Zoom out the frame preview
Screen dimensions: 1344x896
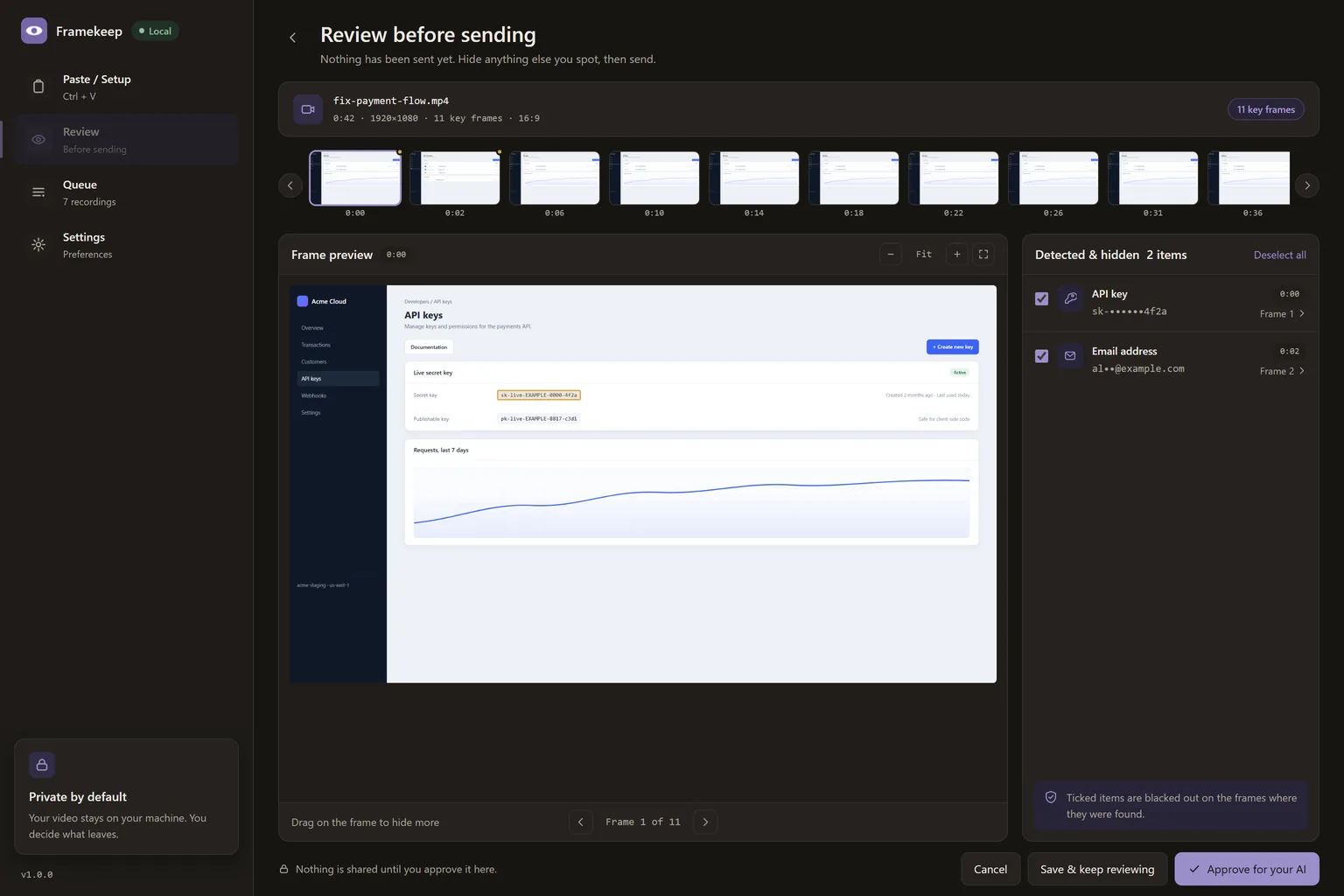pos(891,255)
